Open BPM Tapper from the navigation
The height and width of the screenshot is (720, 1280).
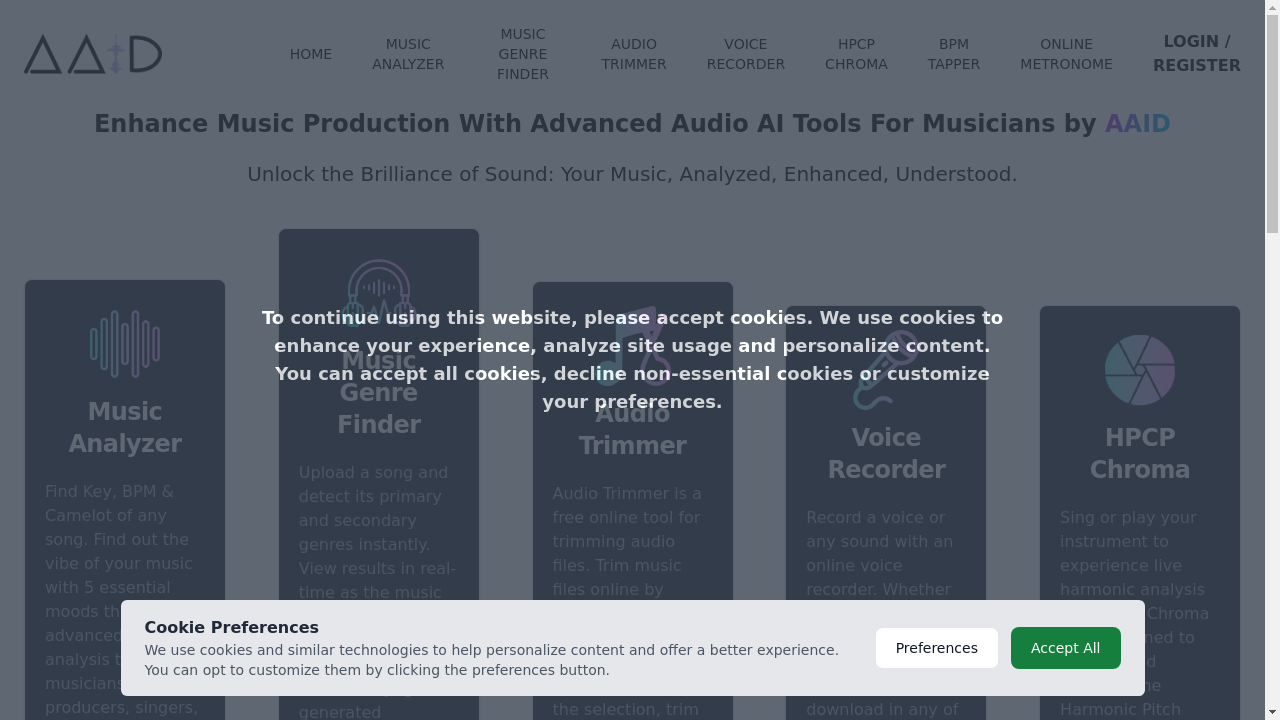point(954,54)
